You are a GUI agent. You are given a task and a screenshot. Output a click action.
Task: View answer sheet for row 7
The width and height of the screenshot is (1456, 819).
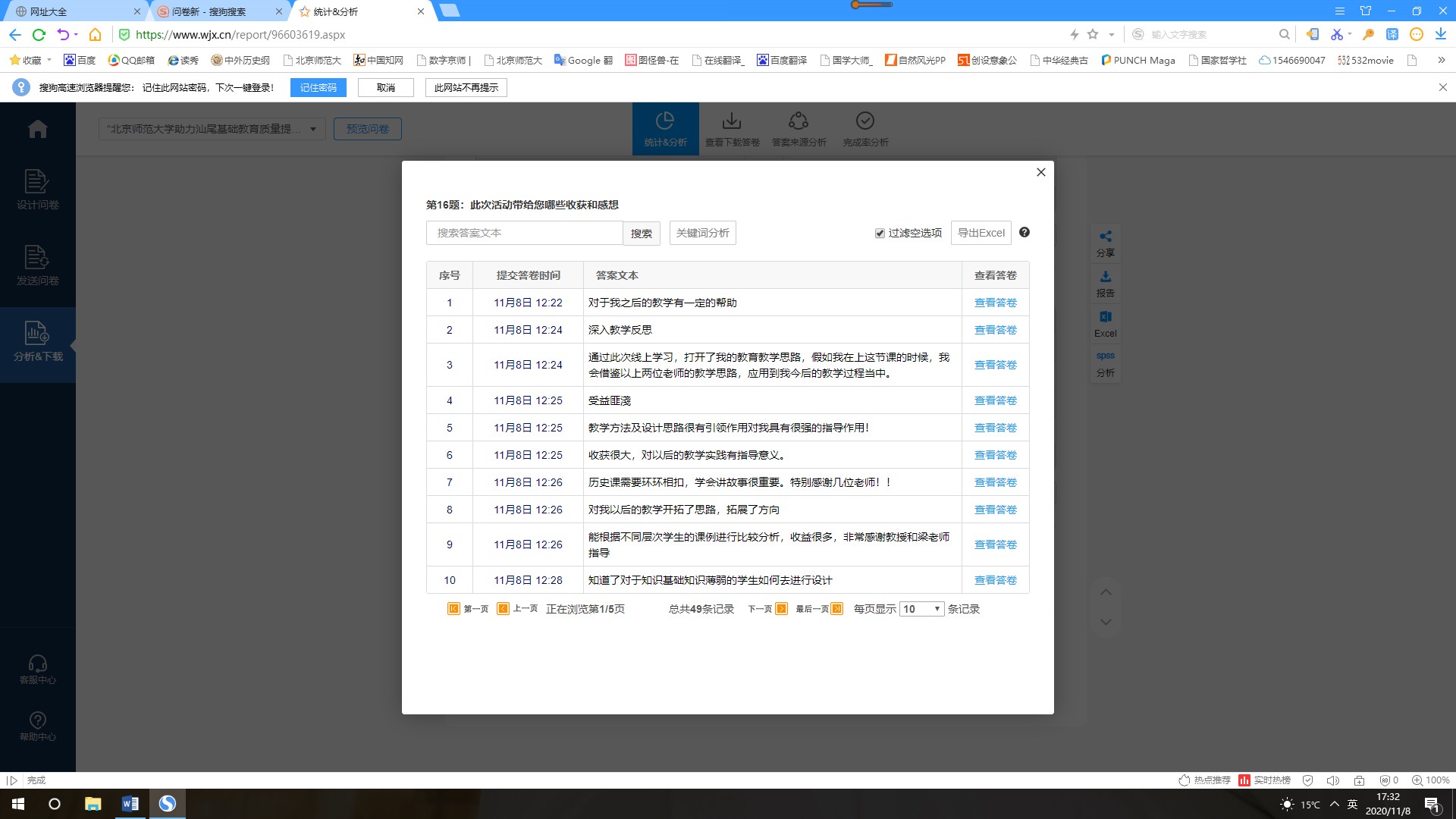click(995, 482)
